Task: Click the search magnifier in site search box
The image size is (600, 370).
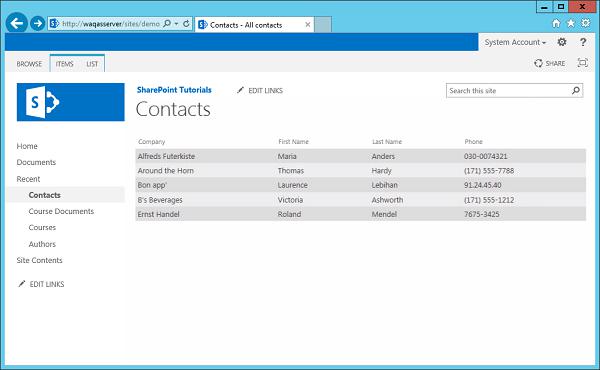Action: pyautogui.click(x=576, y=91)
